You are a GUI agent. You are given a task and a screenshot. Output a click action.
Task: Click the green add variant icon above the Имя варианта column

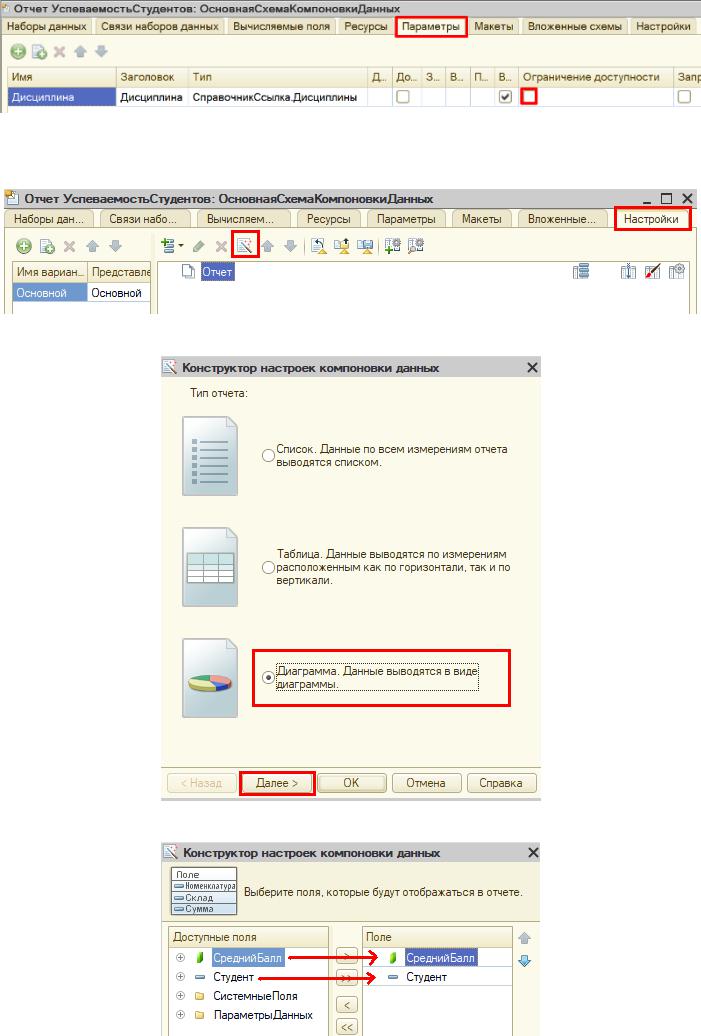point(24,246)
